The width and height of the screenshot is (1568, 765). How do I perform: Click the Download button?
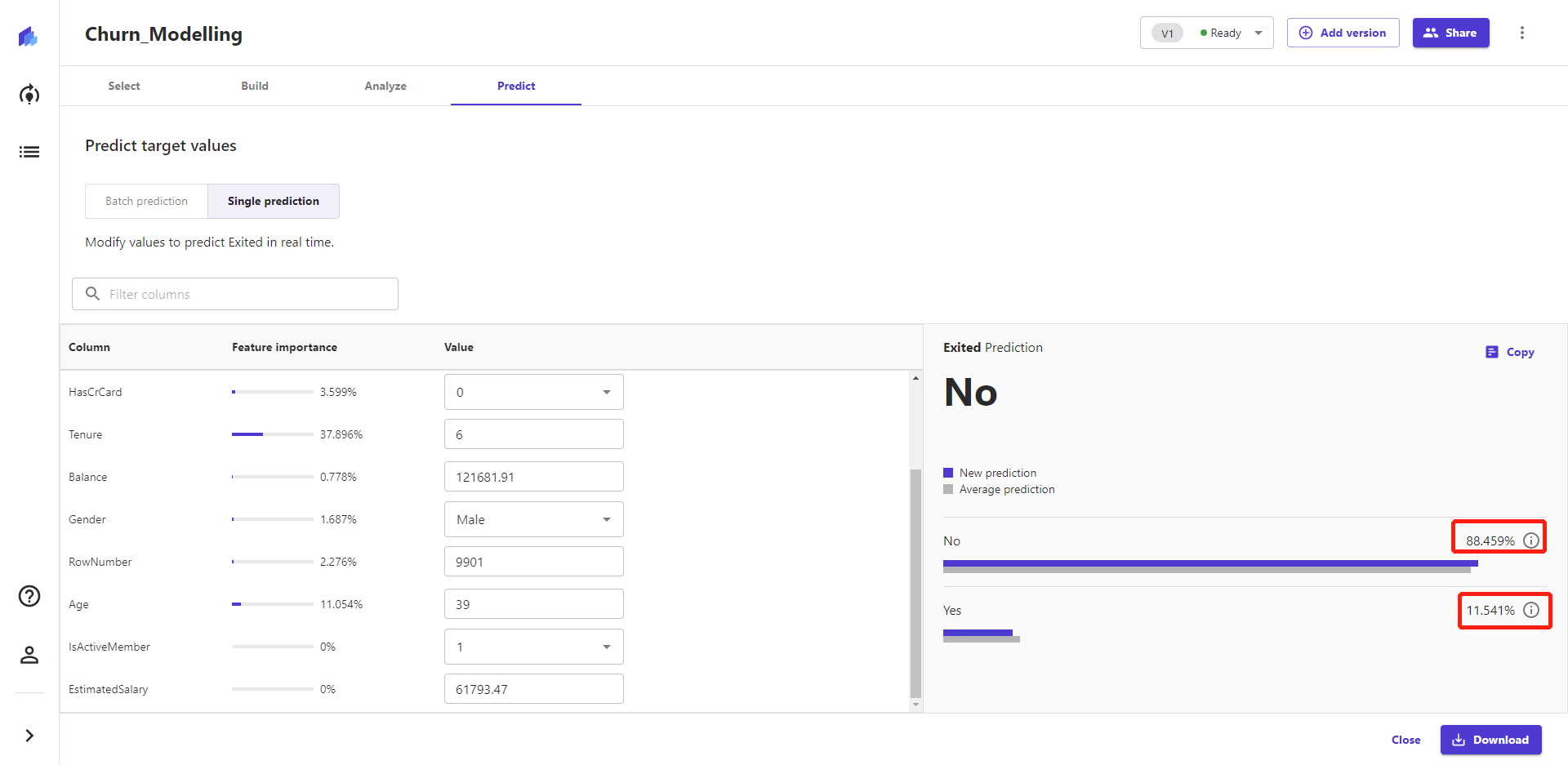(x=1491, y=740)
